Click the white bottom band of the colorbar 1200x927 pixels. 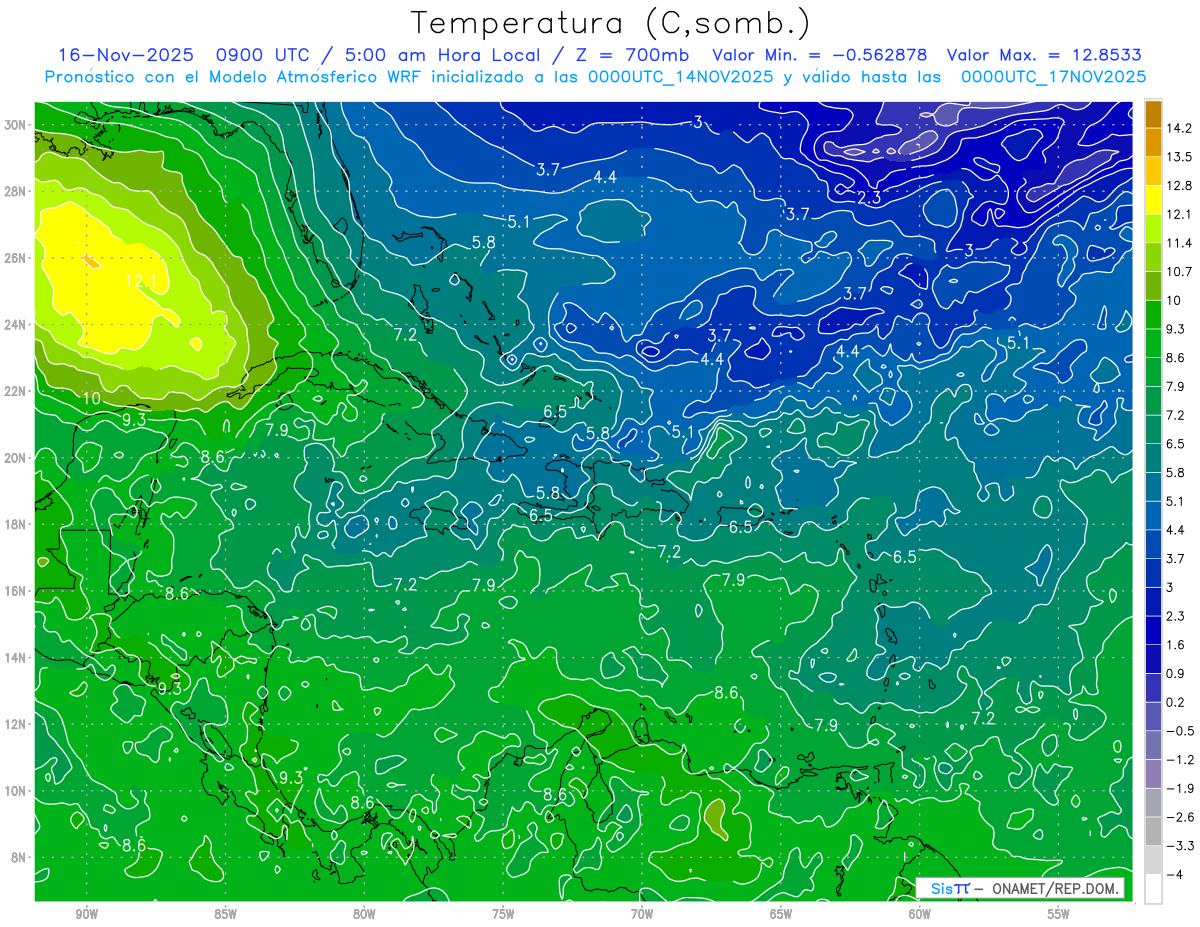point(1153,889)
